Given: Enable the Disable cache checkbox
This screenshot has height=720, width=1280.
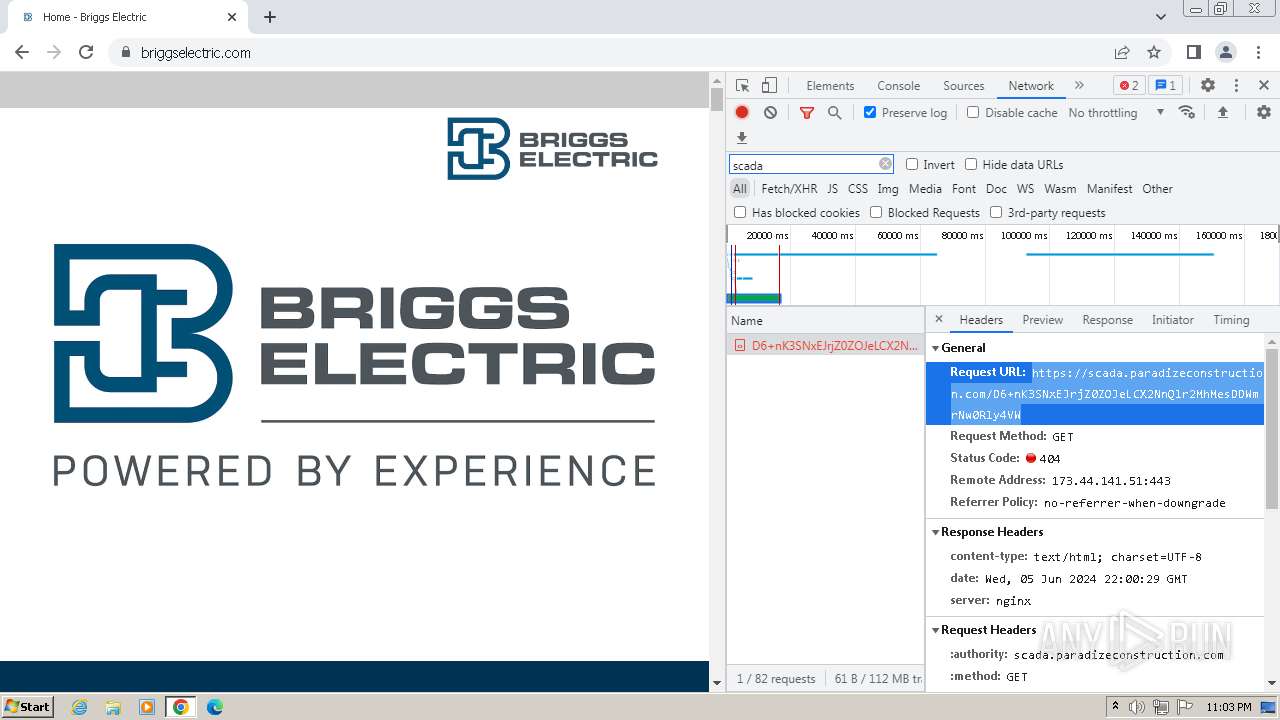Looking at the screenshot, I should (973, 113).
